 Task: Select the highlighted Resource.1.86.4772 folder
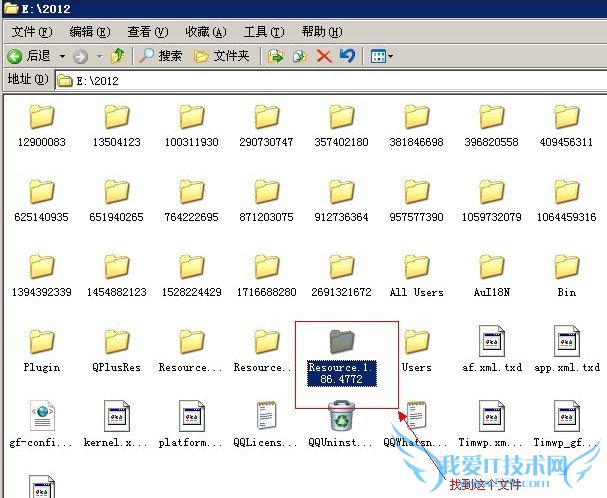(x=341, y=358)
